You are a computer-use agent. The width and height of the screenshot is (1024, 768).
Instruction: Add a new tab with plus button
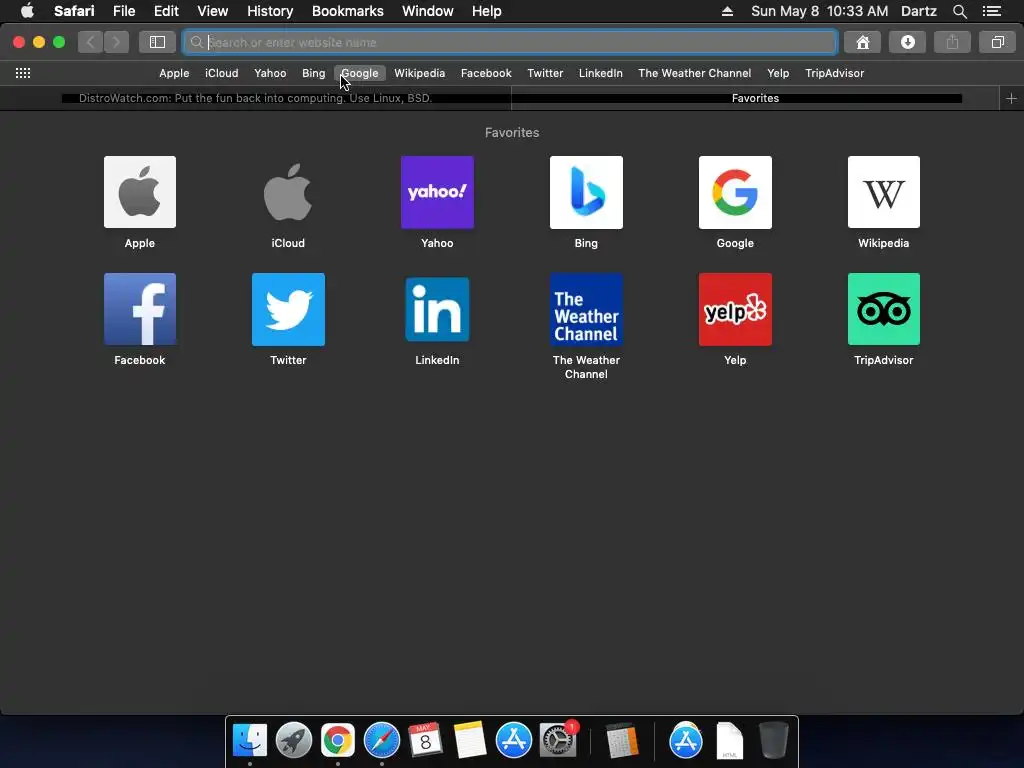click(x=1011, y=99)
